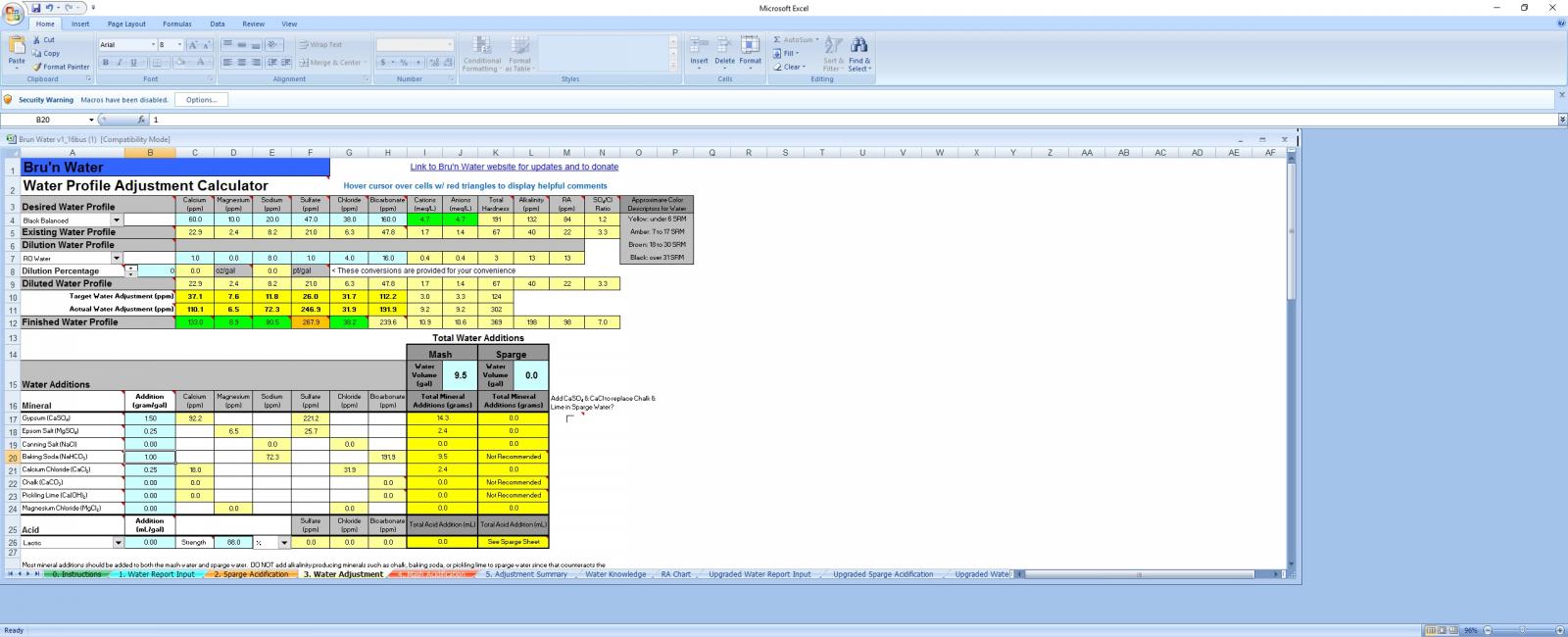
Task: Align text left
Action: pos(227,62)
